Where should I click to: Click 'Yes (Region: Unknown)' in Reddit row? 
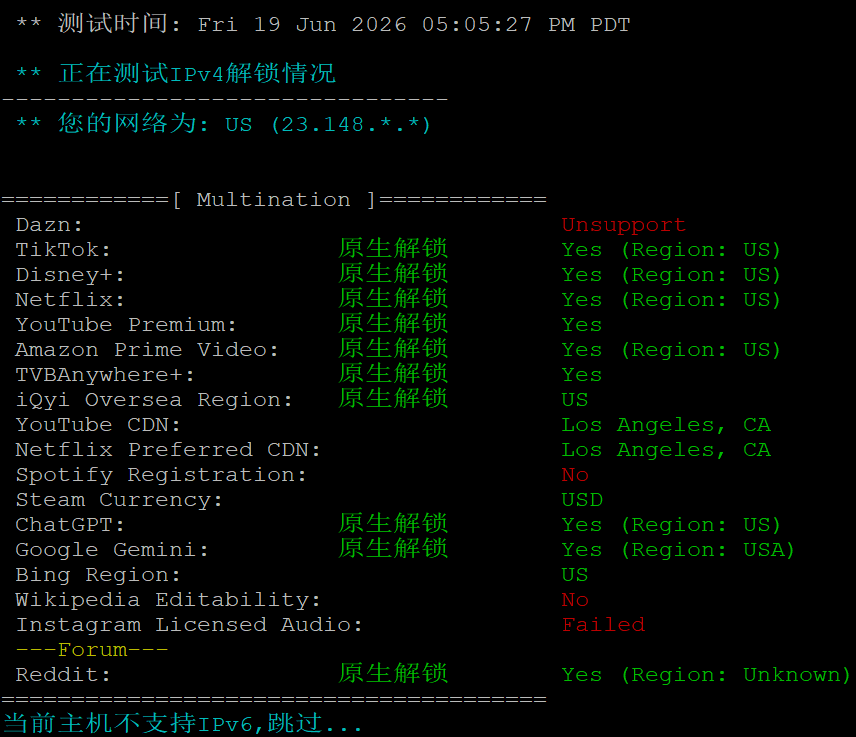(x=706, y=675)
